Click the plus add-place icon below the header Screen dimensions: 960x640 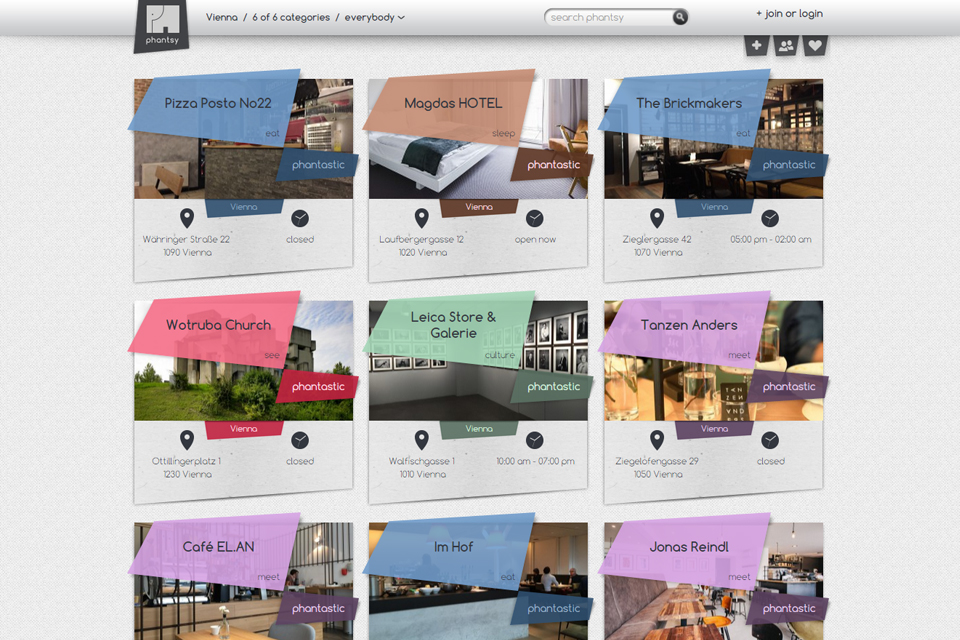point(757,45)
